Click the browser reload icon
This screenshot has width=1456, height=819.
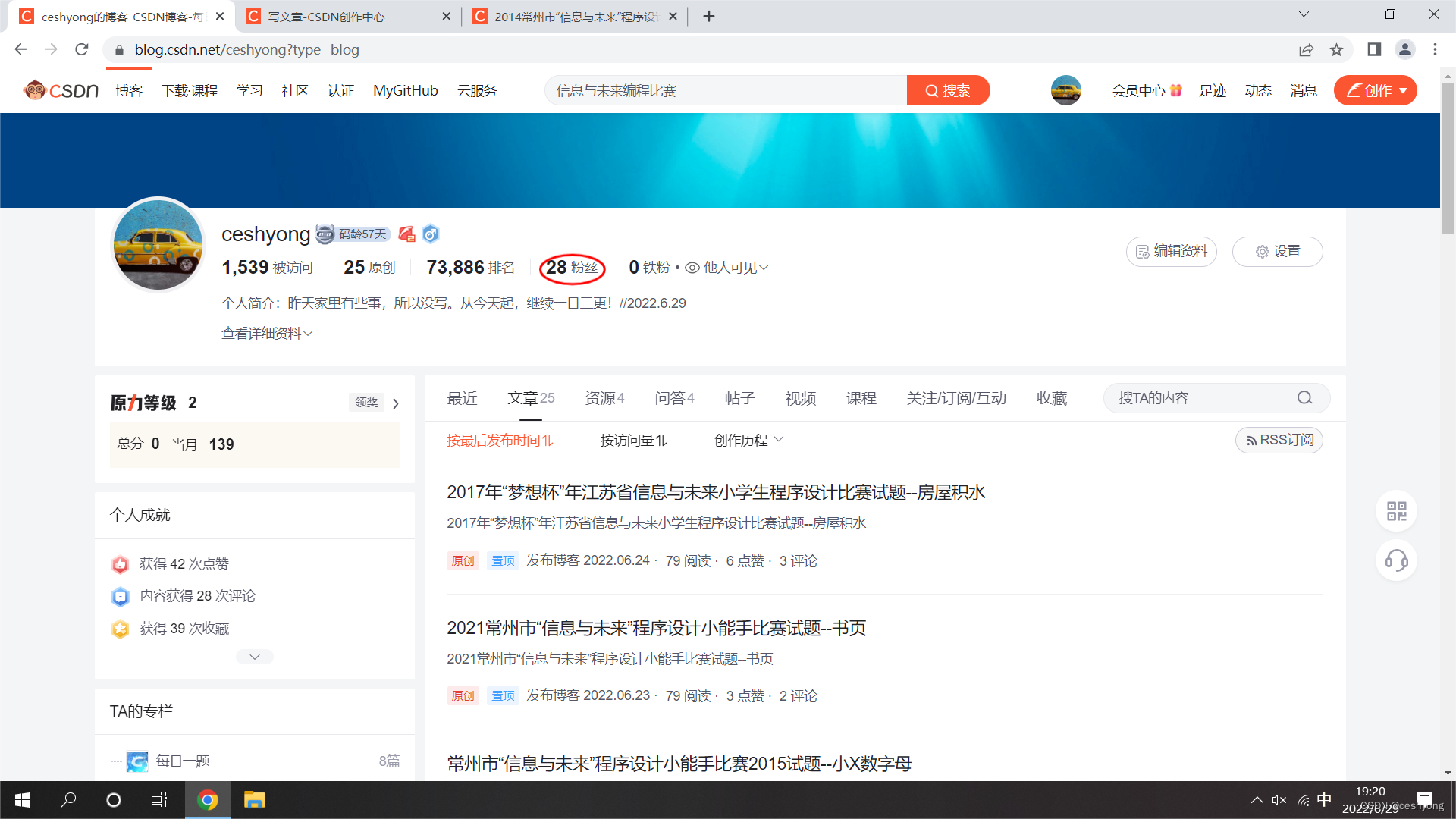82,49
